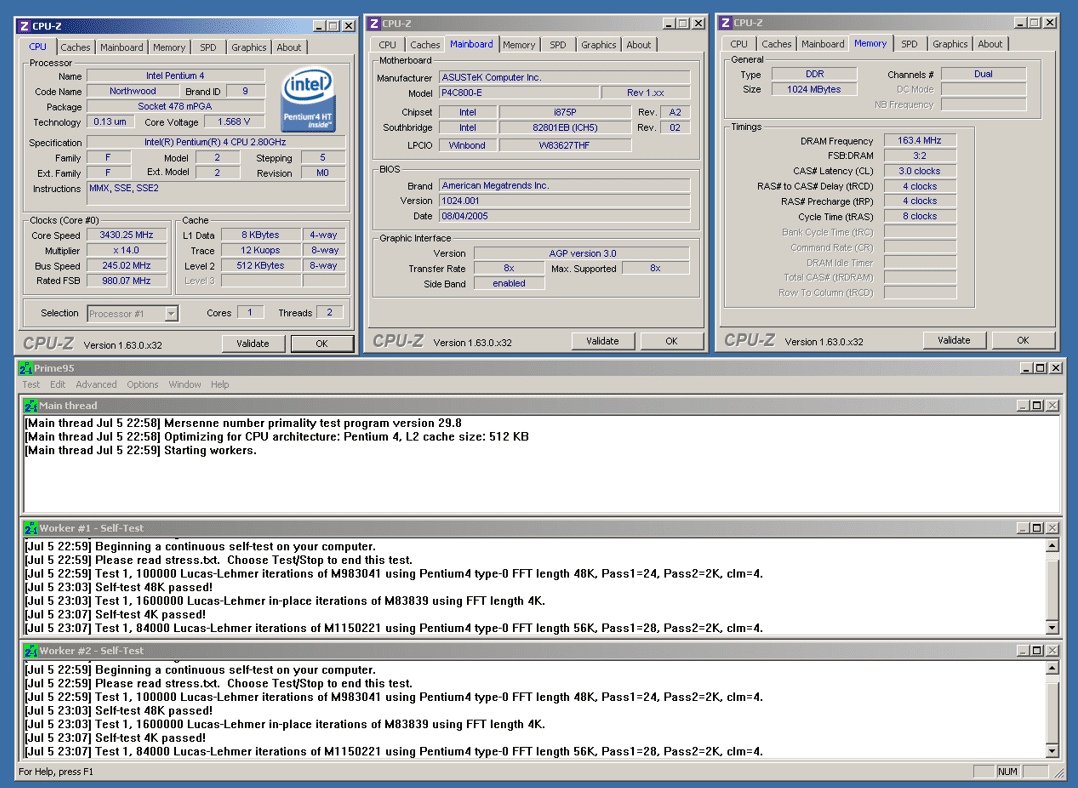Maximize the Prime95 main window
Viewport: 1078px width, 788px height.
[1041, 368]
